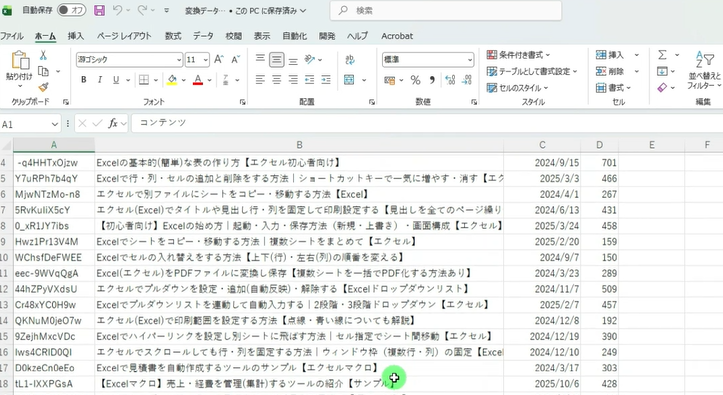
Task: Click the Increase Decimal icon
Action: (x=450, y=80)
